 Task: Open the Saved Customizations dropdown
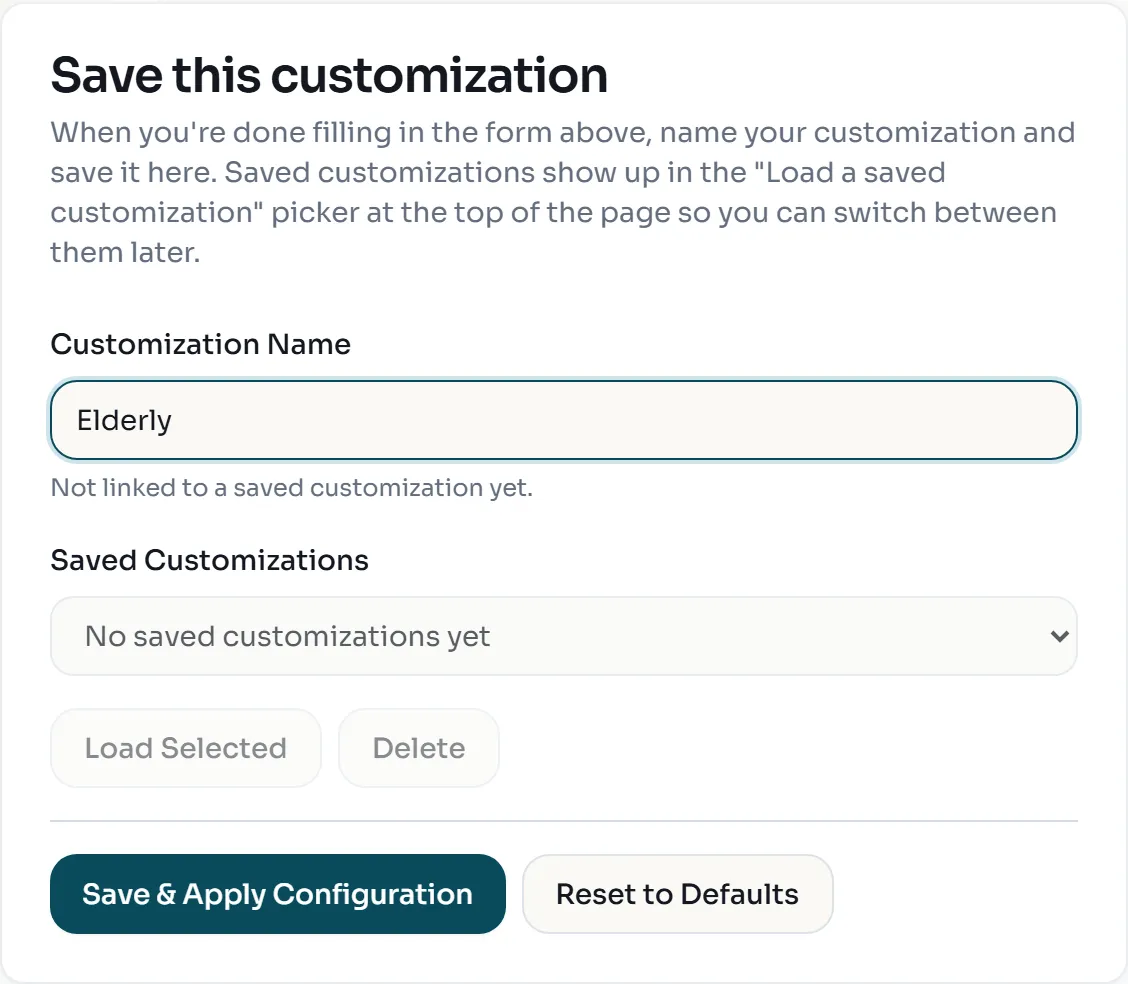tap(563, 636)
